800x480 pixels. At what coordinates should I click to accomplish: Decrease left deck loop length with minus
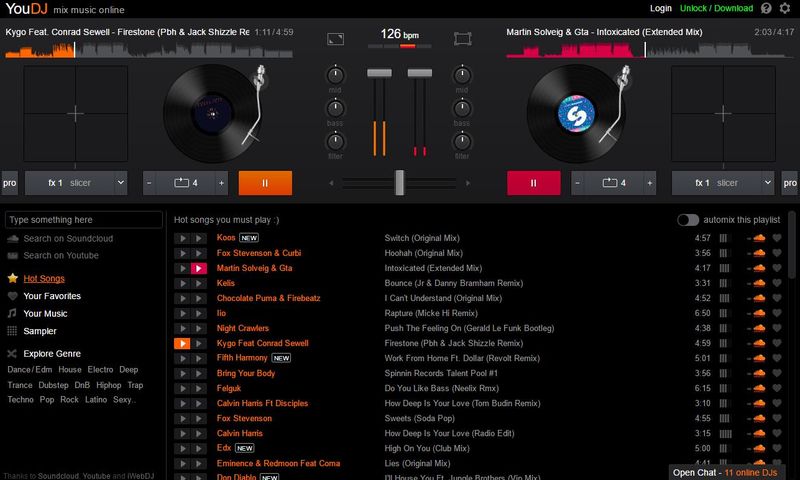[149, 183]
